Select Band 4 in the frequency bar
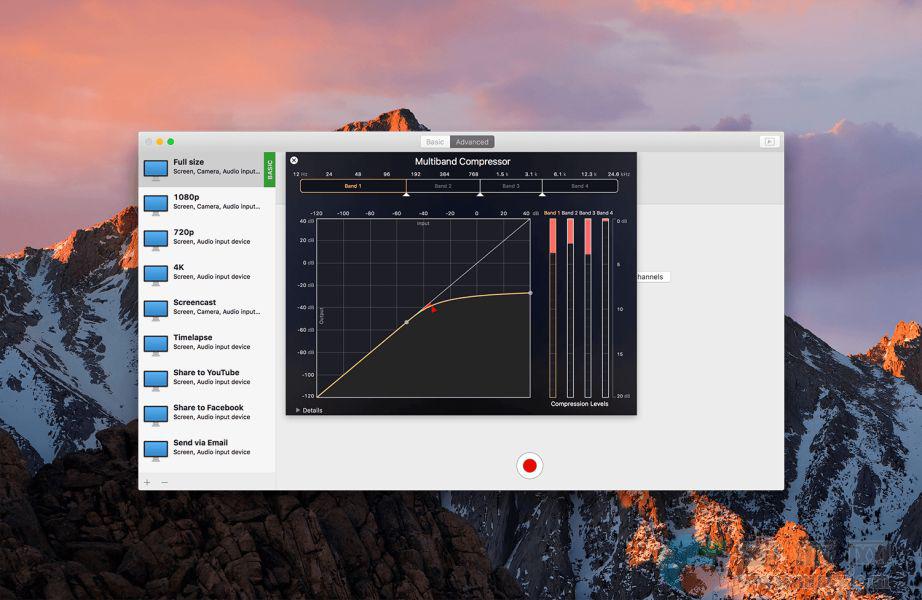 (x=580, y=186)
